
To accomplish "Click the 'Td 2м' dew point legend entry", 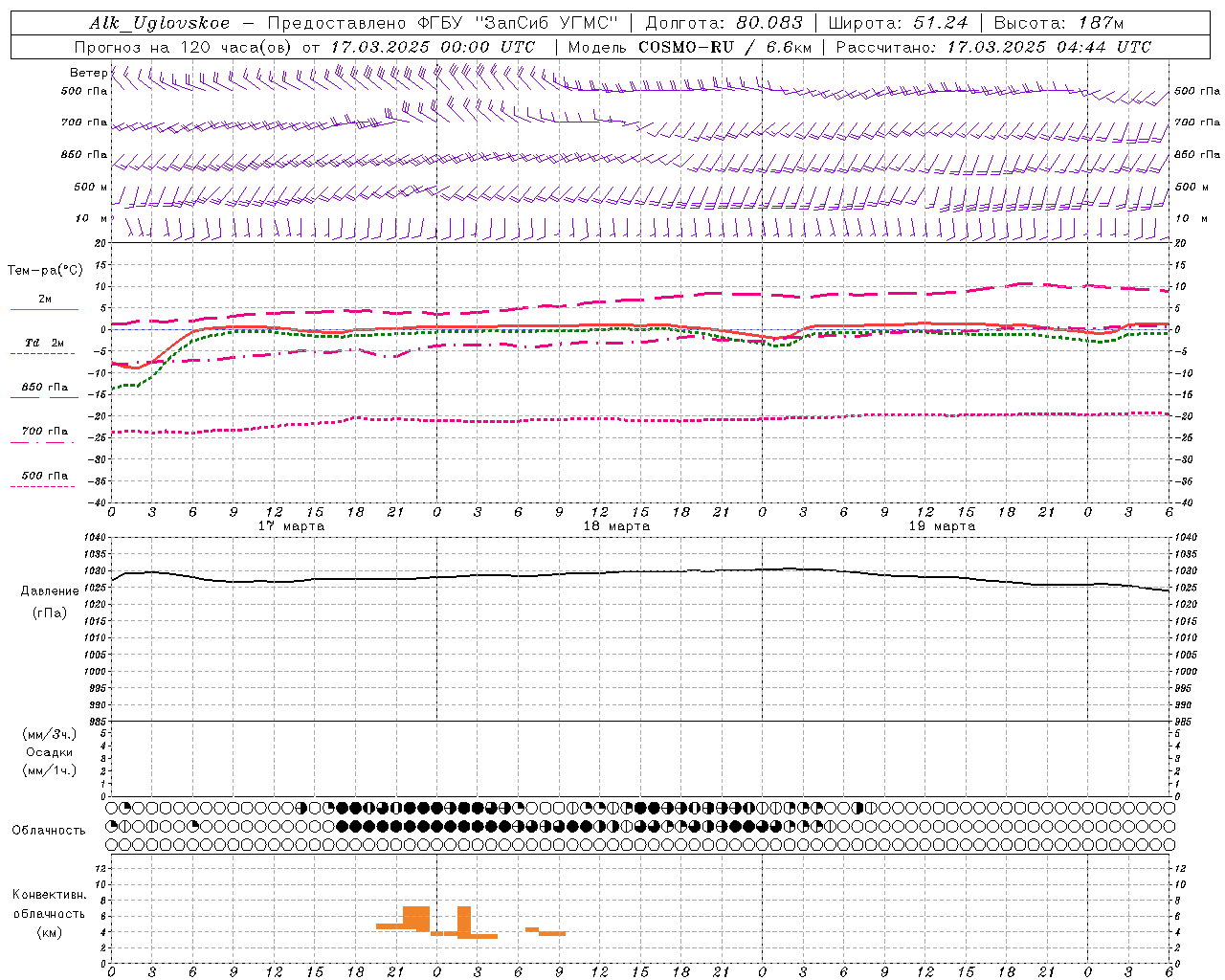I will 45,343.
